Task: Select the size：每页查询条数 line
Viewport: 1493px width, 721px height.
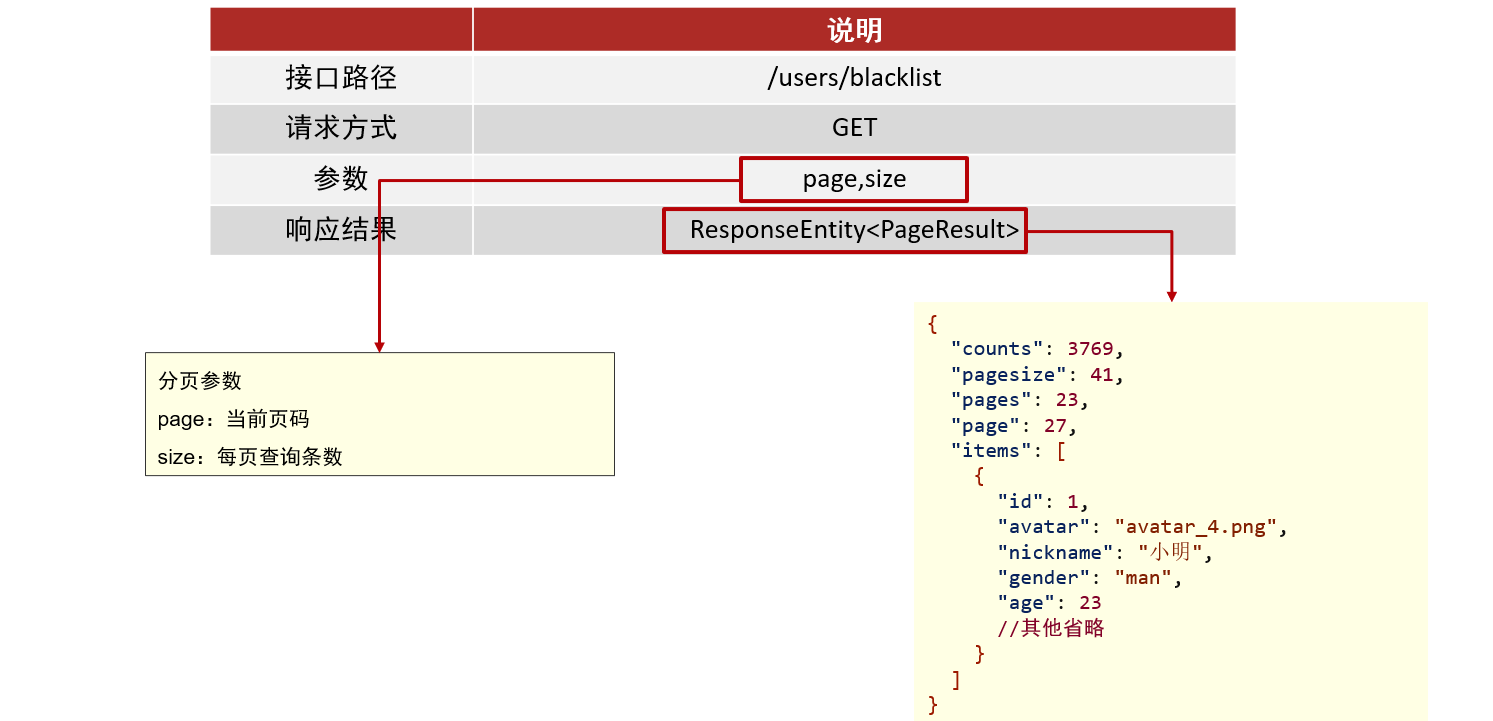Action: click(250, 457)
